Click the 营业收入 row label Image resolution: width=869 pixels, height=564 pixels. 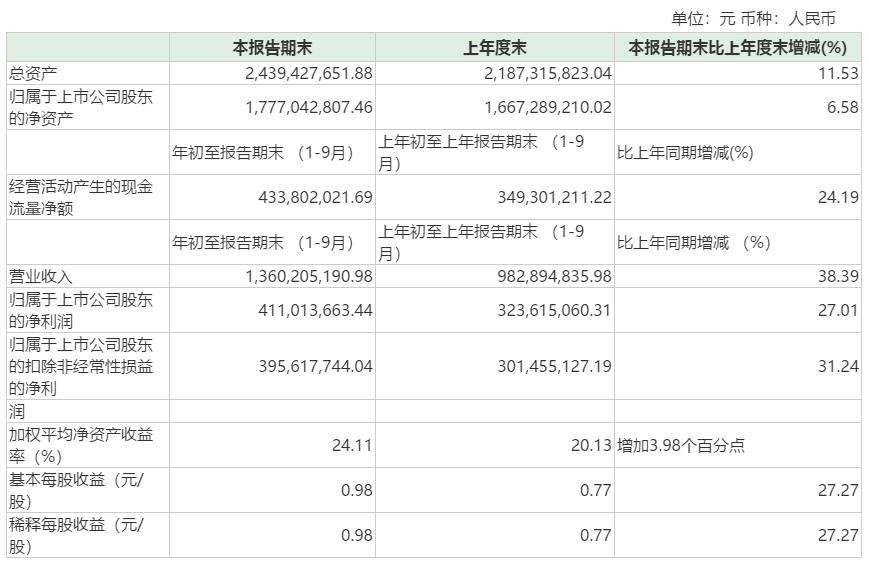[42, 275]
